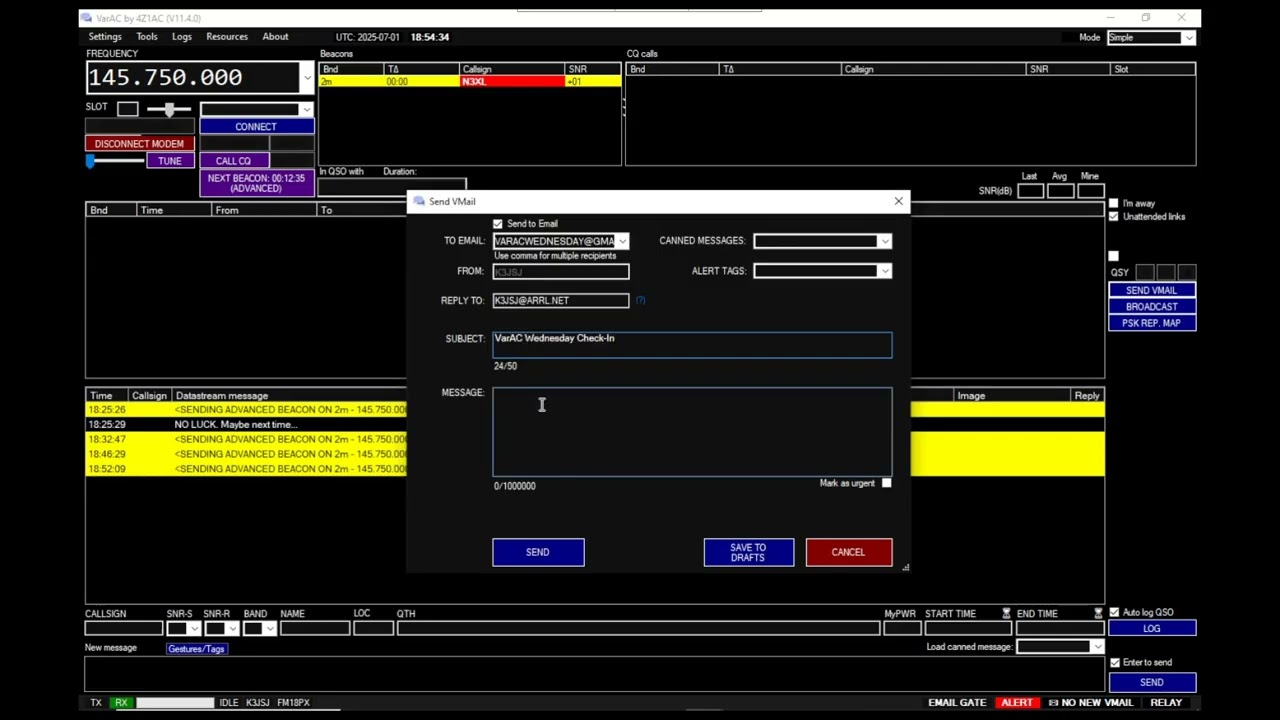Toggle the Send to Email checkbox
Screen dimensions: 1280x720
click(x=498, y=224)
